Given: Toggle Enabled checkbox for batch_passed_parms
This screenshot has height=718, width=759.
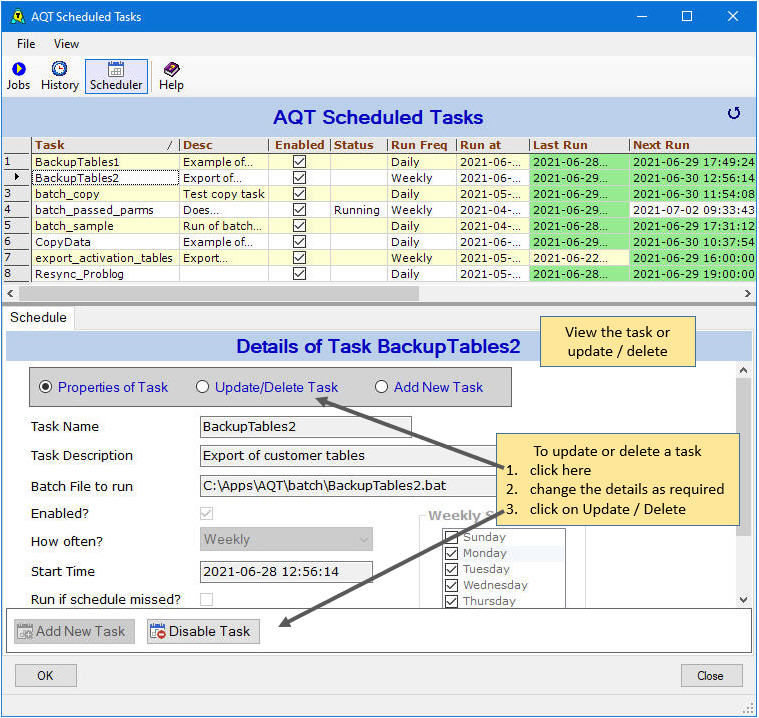Looking at the screenshot, I should pyautogui.click(x=300, y=210).
